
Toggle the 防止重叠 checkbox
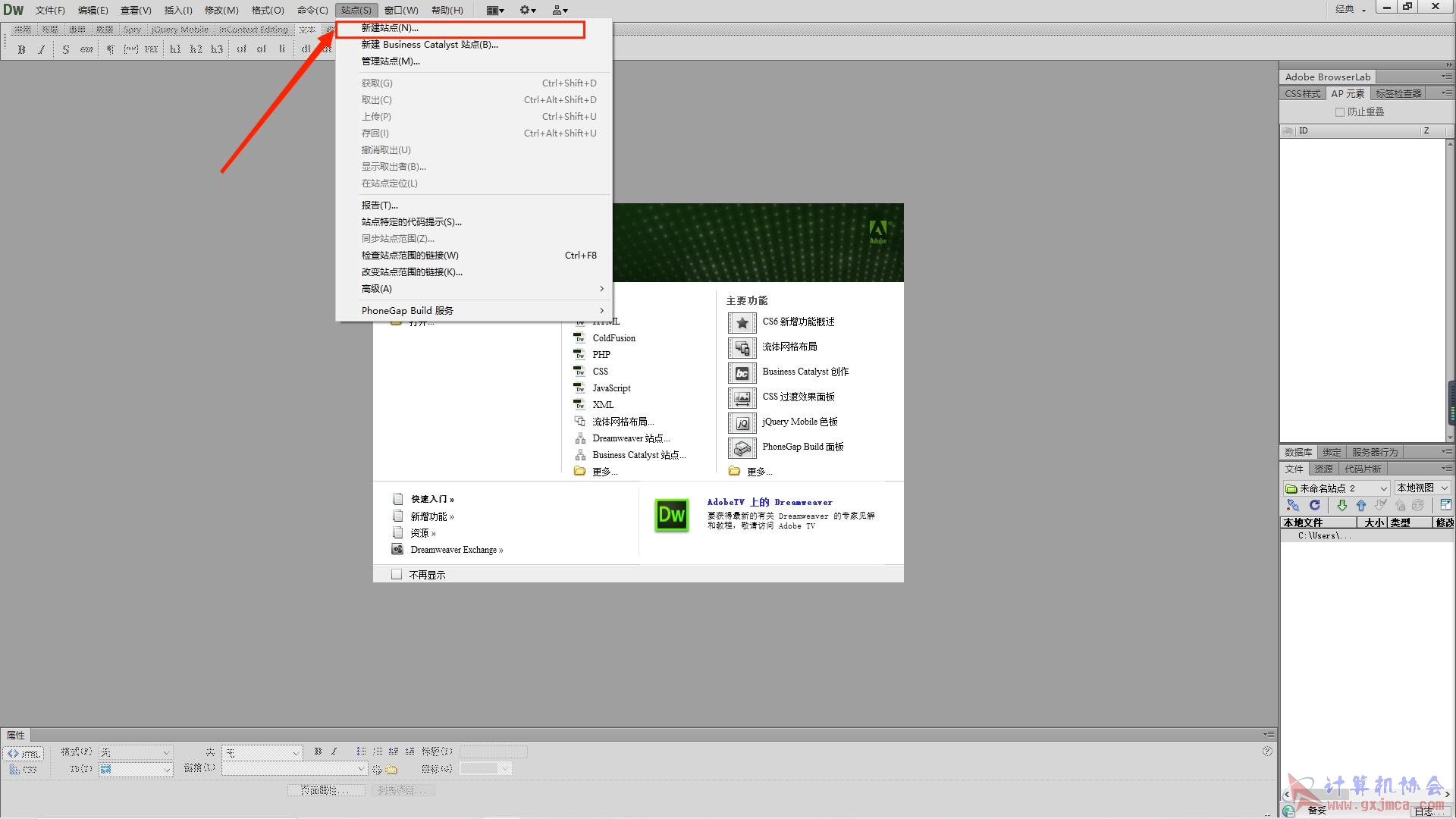click(x=1340, y=112)
